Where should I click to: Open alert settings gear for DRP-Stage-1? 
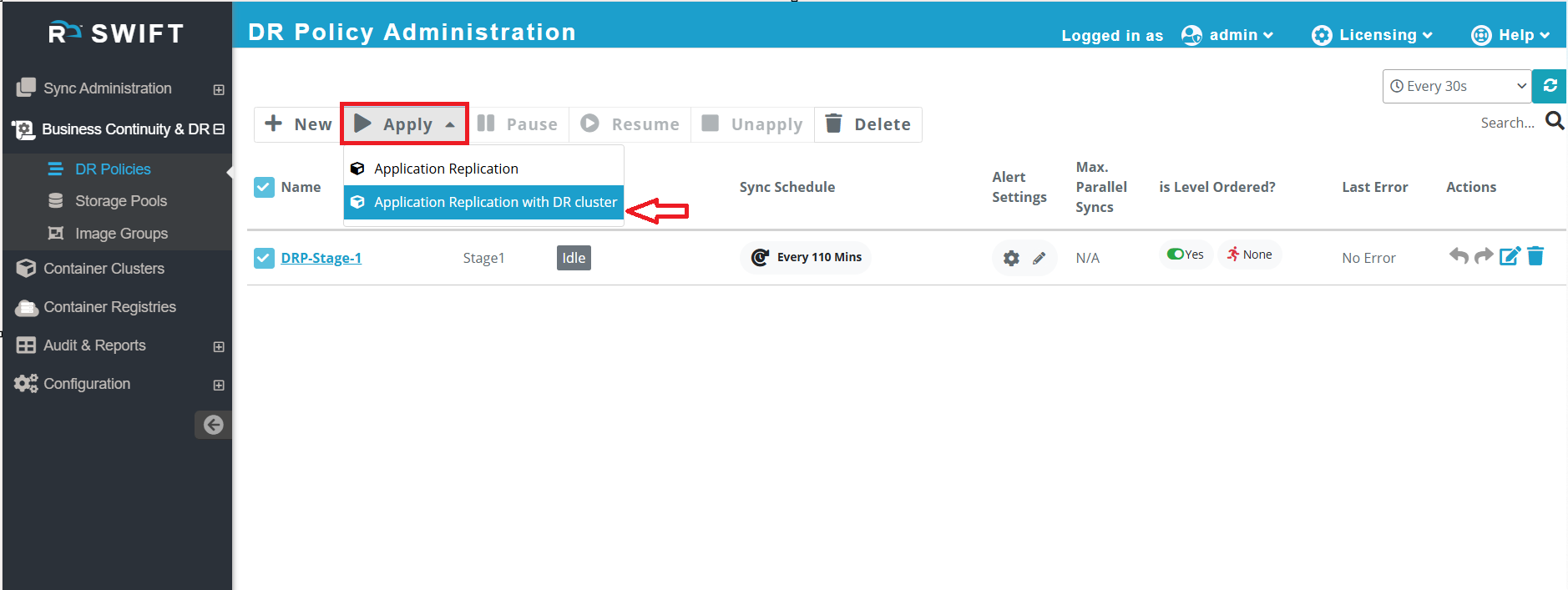[1011, 258]
